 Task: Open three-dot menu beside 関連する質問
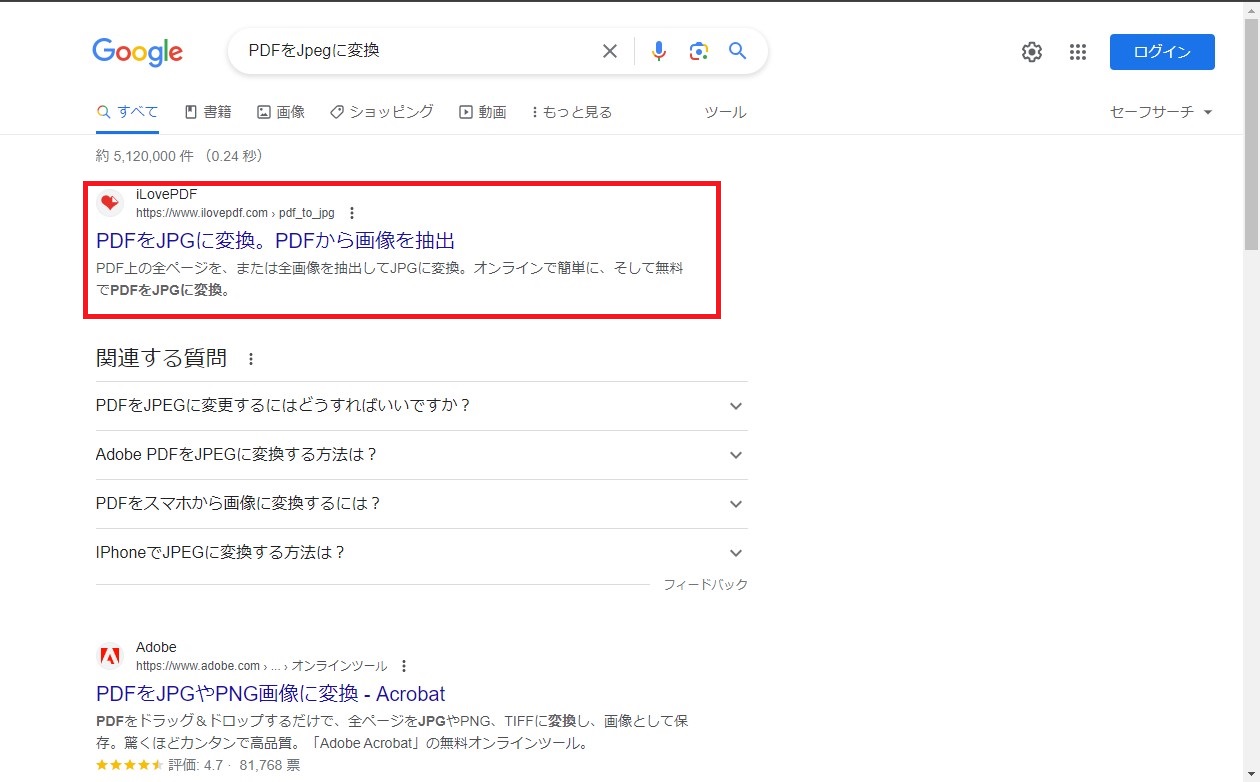point(251,359)
